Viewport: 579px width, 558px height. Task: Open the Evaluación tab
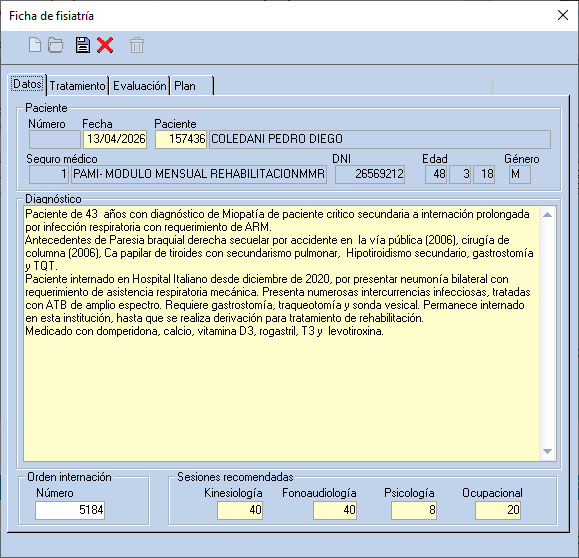(x=140, y=86)
